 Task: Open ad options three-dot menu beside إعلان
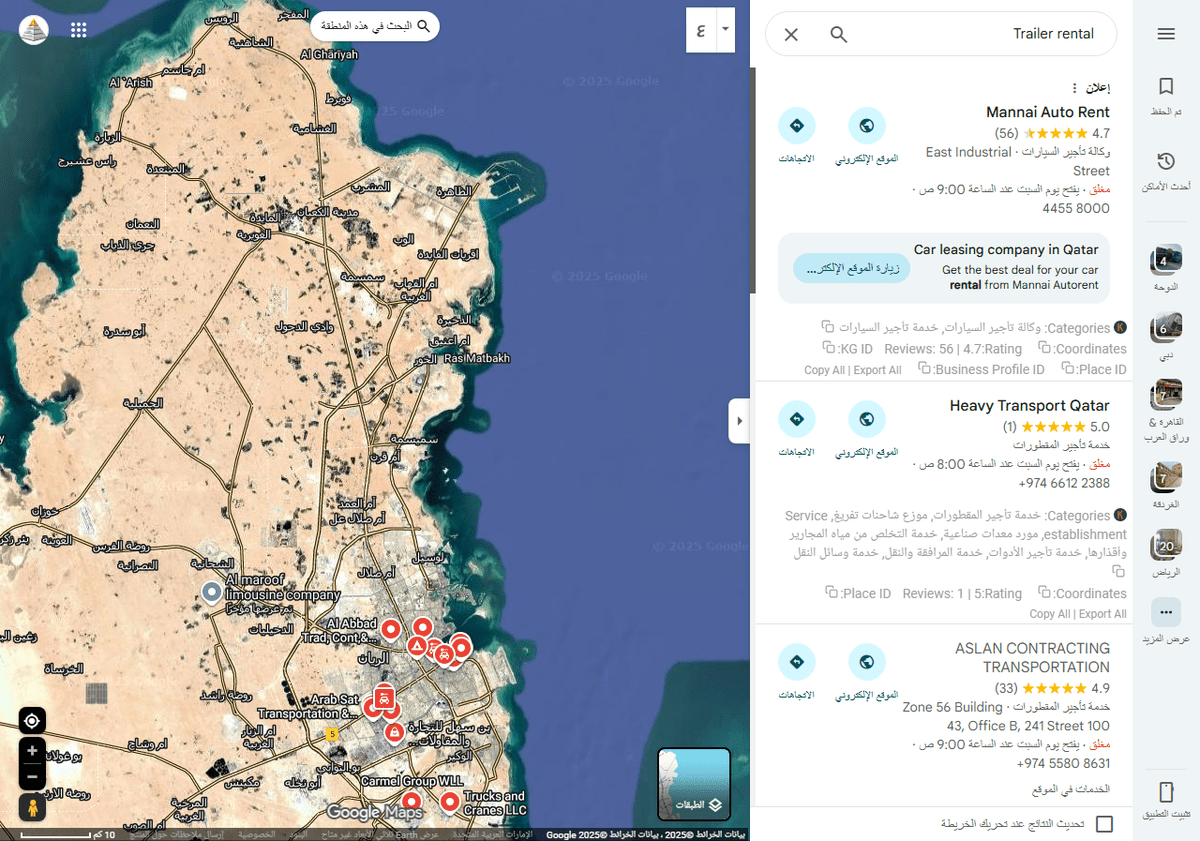pyautogui.click(x=1075, y=88)
